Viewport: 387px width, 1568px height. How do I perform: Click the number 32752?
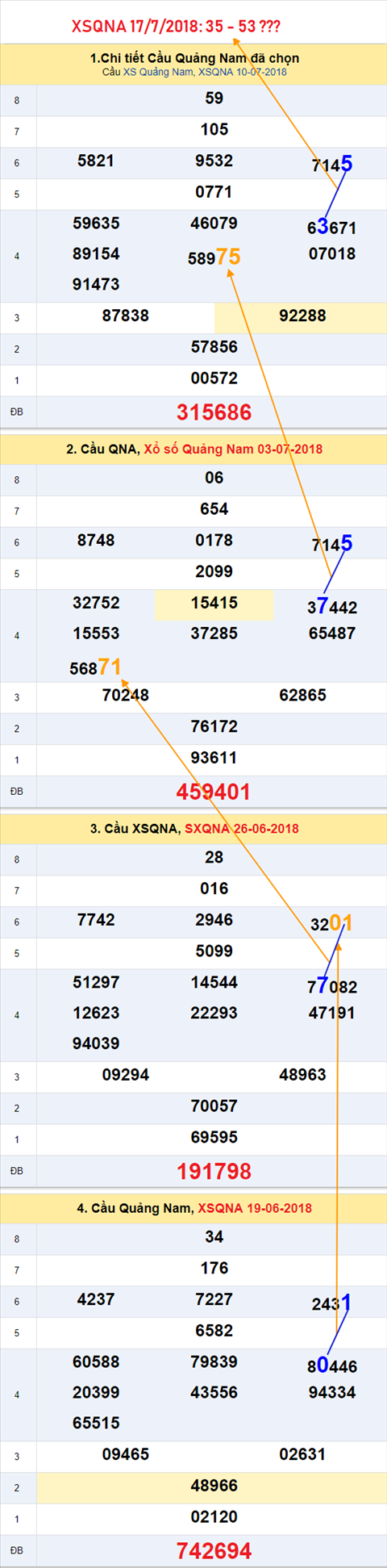click(x=96, y=603)
